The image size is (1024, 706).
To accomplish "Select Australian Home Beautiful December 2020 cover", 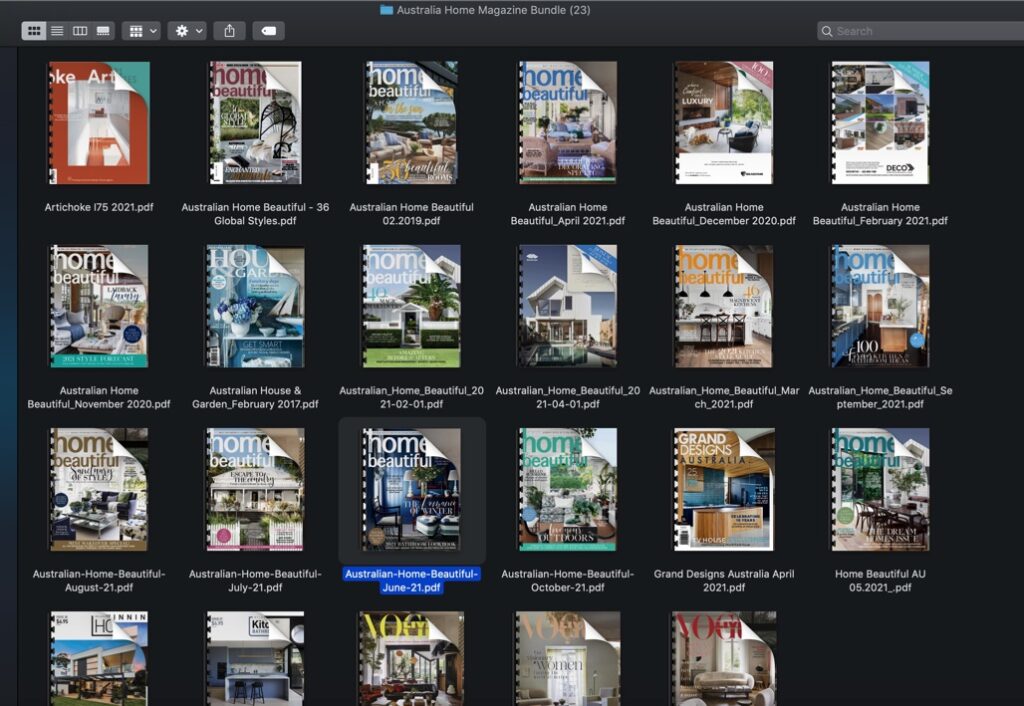I will tap(723, 123).
